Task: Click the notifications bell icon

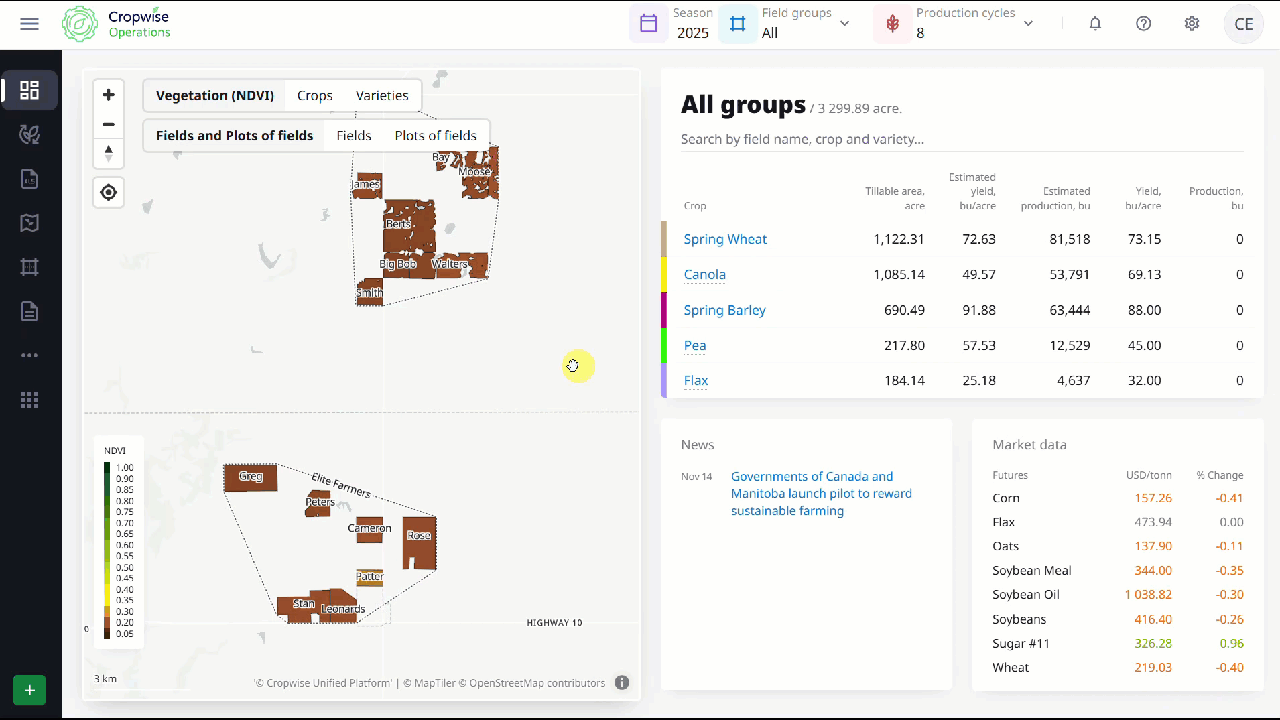Action: point(1095,24)
